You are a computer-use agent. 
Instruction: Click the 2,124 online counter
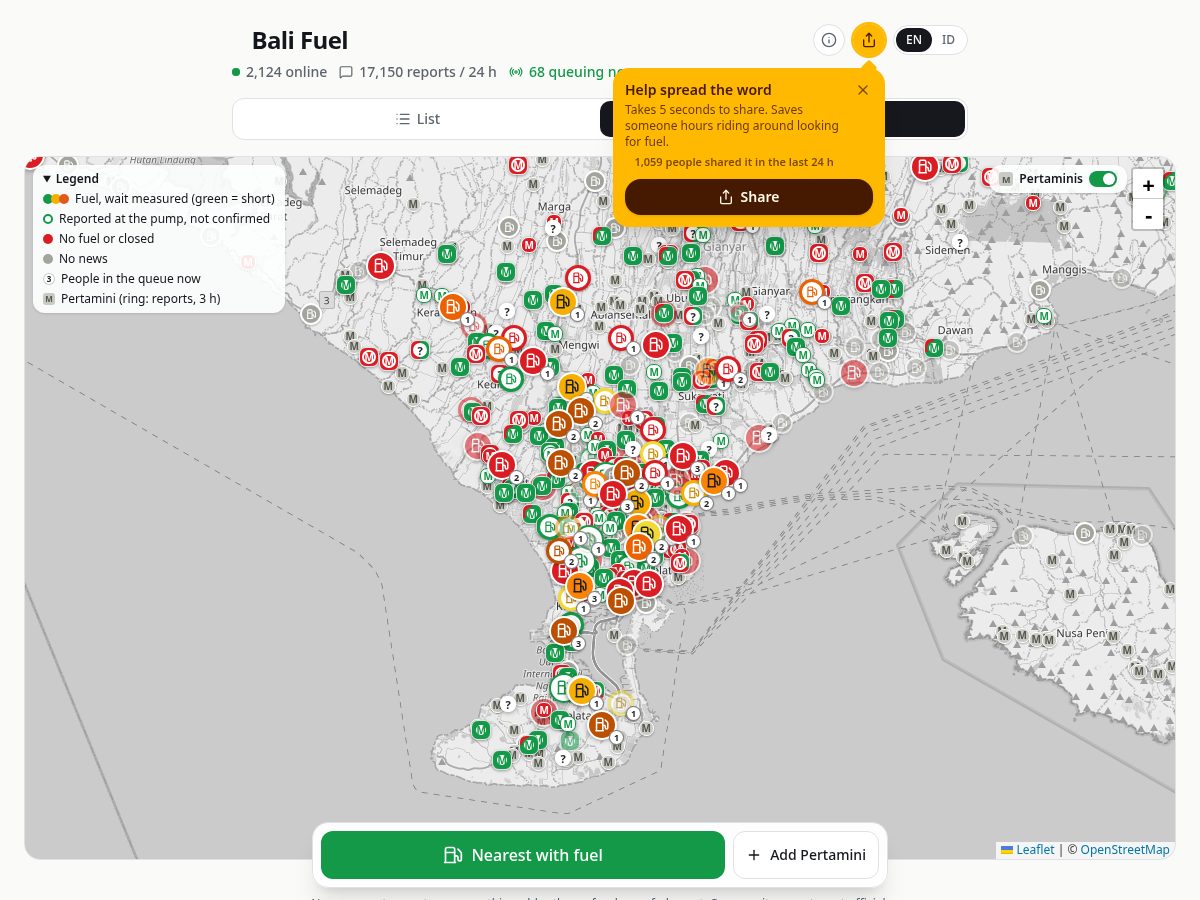[x=280, y=72]
